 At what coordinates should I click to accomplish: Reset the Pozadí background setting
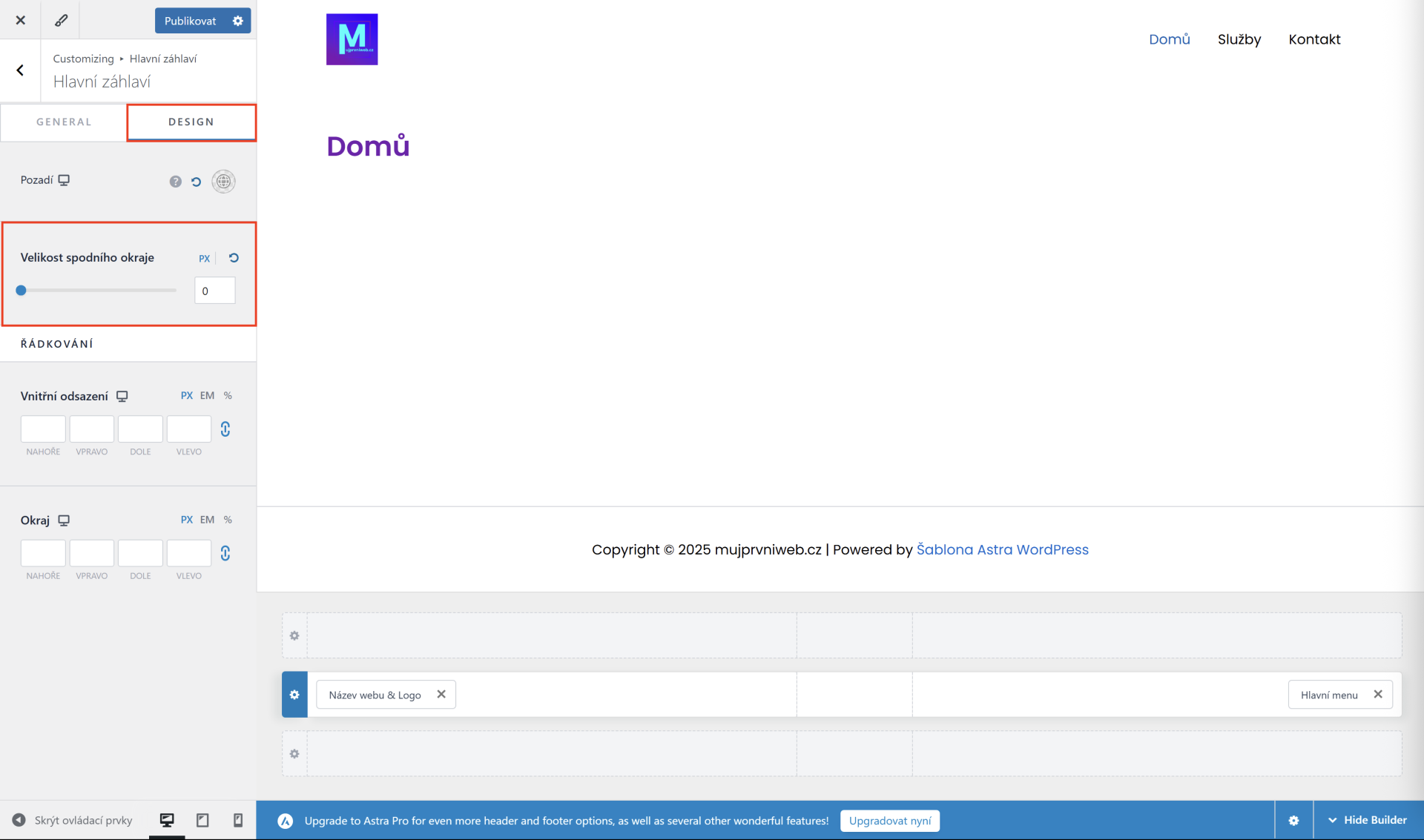point(196,182)
